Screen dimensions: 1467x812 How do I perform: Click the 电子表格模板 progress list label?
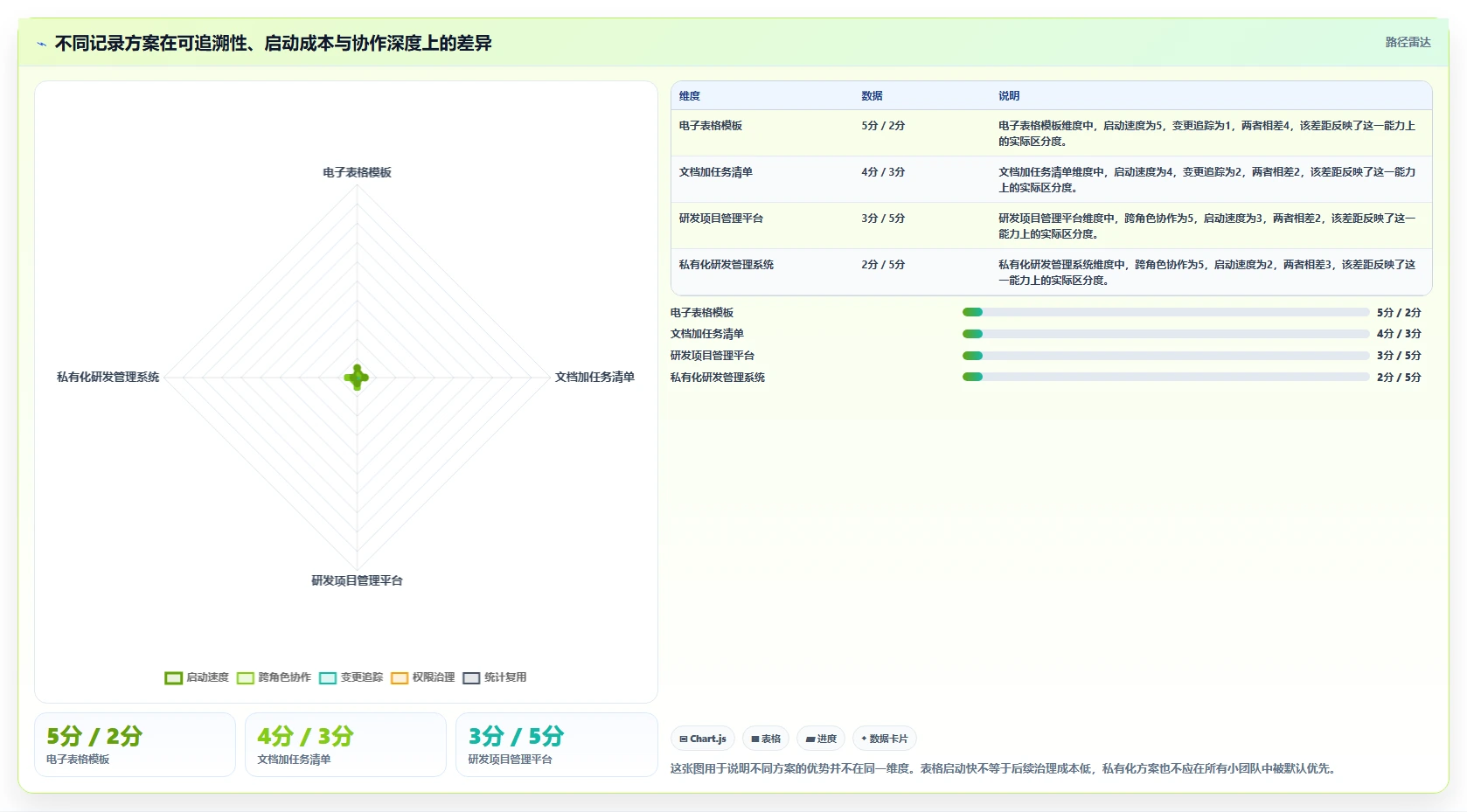(702, 312)
